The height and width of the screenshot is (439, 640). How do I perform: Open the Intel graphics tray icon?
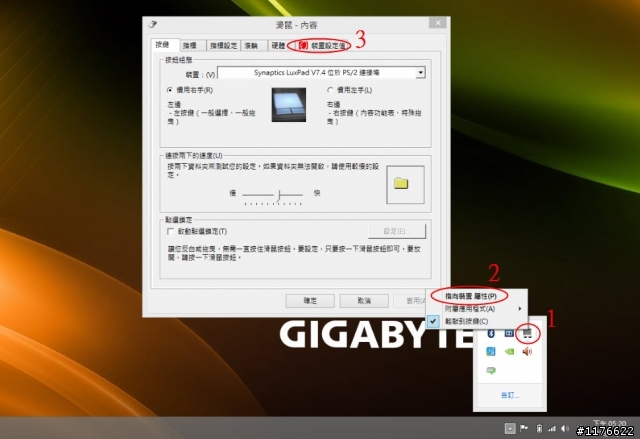point(509,333)
